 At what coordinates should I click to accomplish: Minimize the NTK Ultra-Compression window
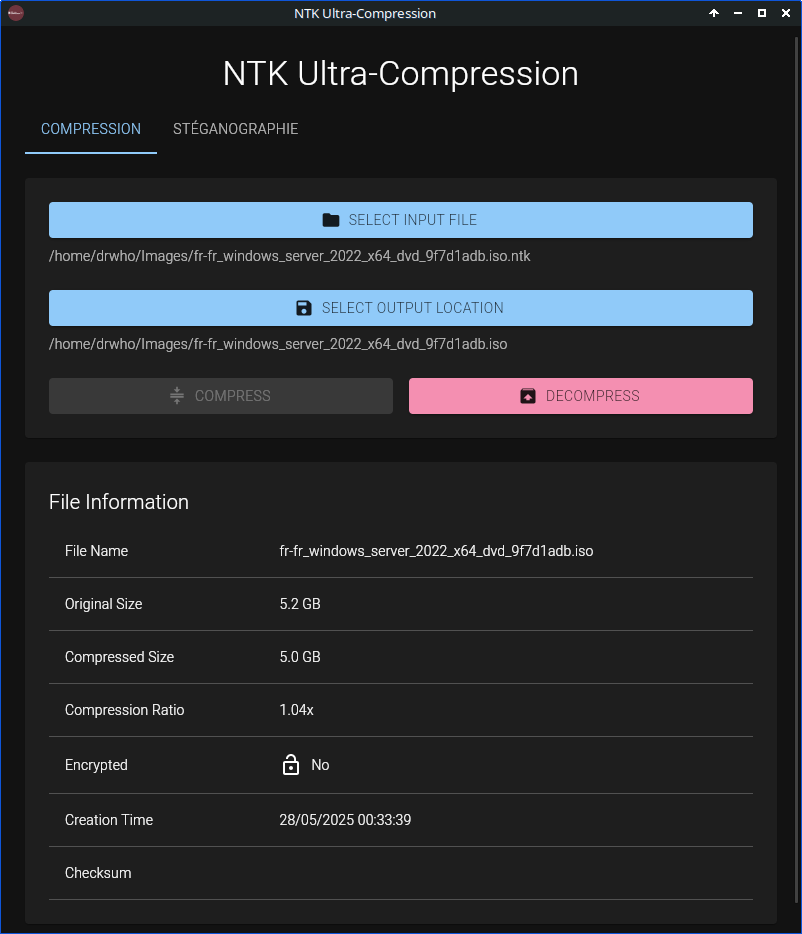coord(738,13)
